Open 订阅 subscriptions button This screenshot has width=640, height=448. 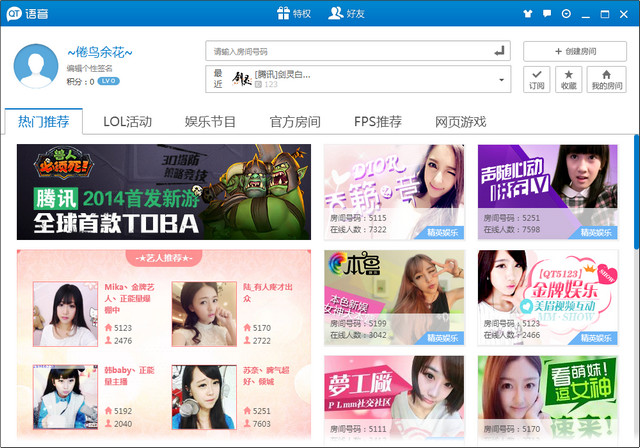537,80
